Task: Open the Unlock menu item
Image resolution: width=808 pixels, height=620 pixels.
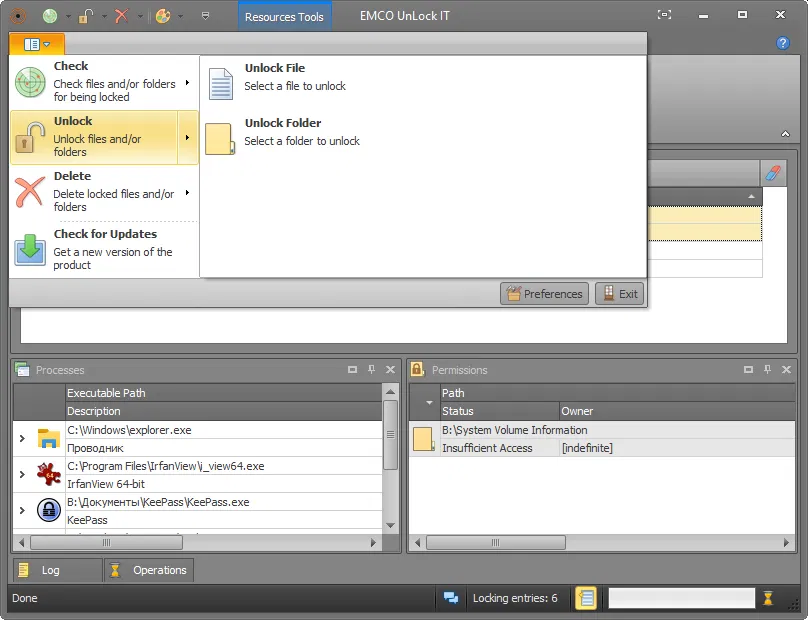Action: click(x=104, y=137)
